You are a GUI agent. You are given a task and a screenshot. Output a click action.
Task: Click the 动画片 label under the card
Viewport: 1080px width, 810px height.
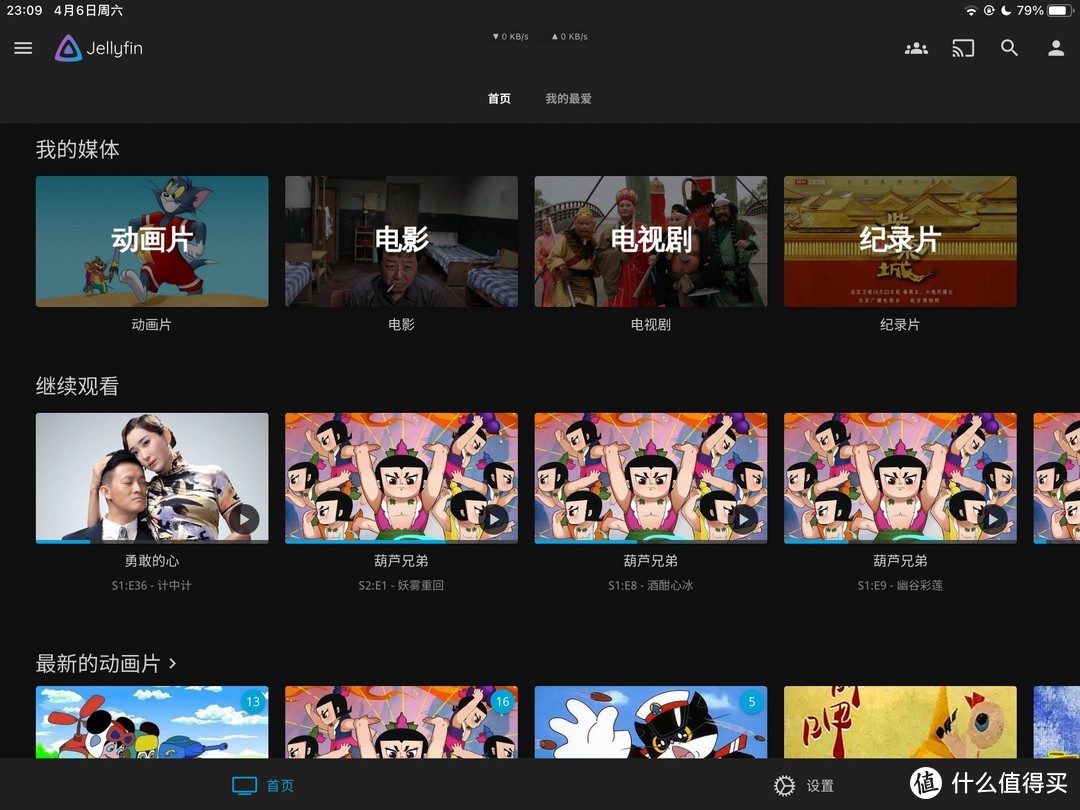pos(152,324)
